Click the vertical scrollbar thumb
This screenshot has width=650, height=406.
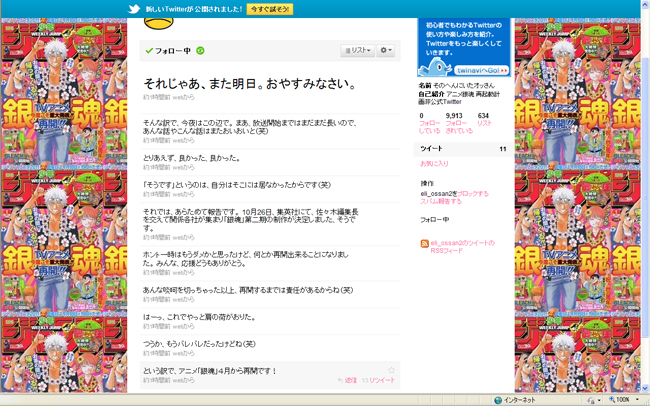(x=646, y=198)
